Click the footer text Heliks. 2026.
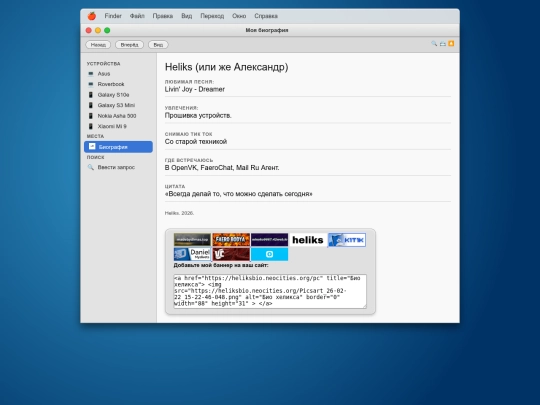 click(x=179, y=213)
